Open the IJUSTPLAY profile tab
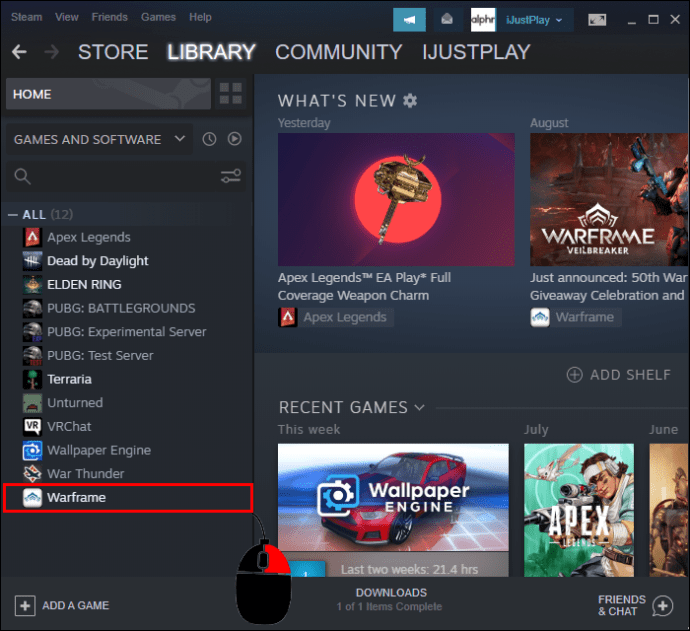 click(x=476, y=52)
